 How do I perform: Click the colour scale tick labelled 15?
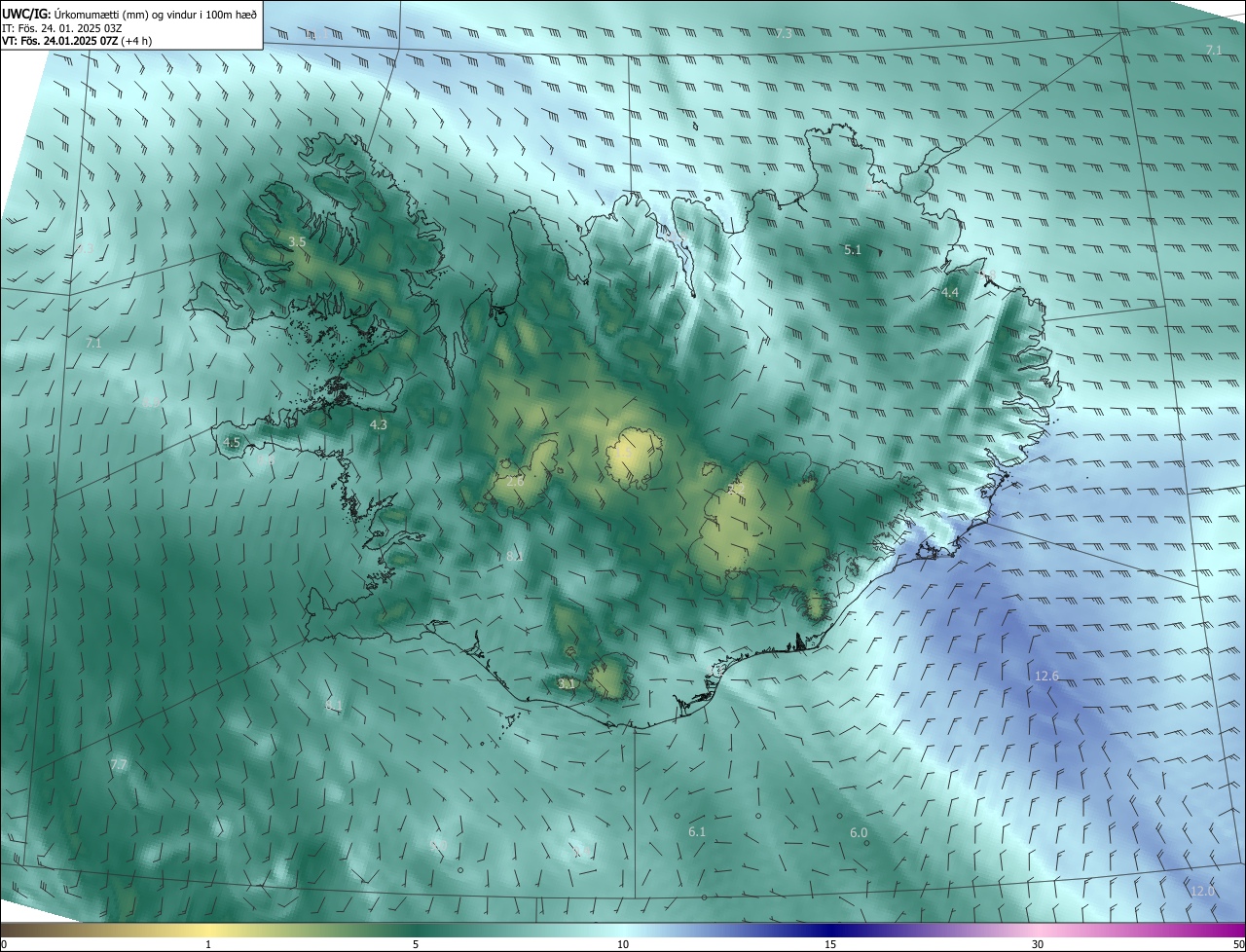click(x=830, y=945)
